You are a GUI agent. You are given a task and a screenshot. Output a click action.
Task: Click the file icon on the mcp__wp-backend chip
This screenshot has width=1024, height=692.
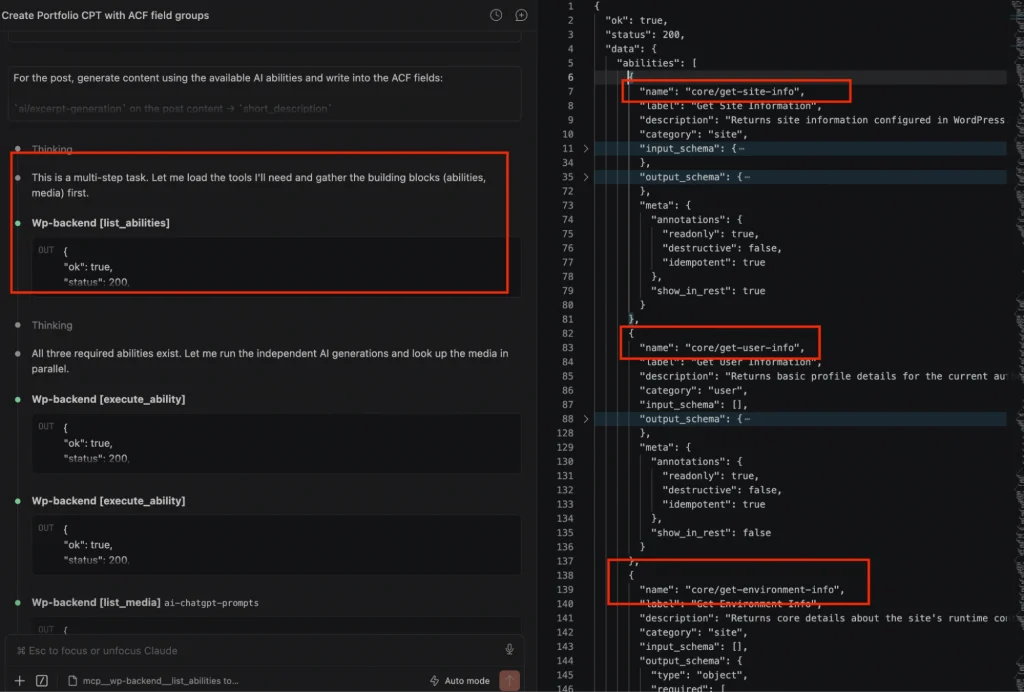(x=72, y=680)
